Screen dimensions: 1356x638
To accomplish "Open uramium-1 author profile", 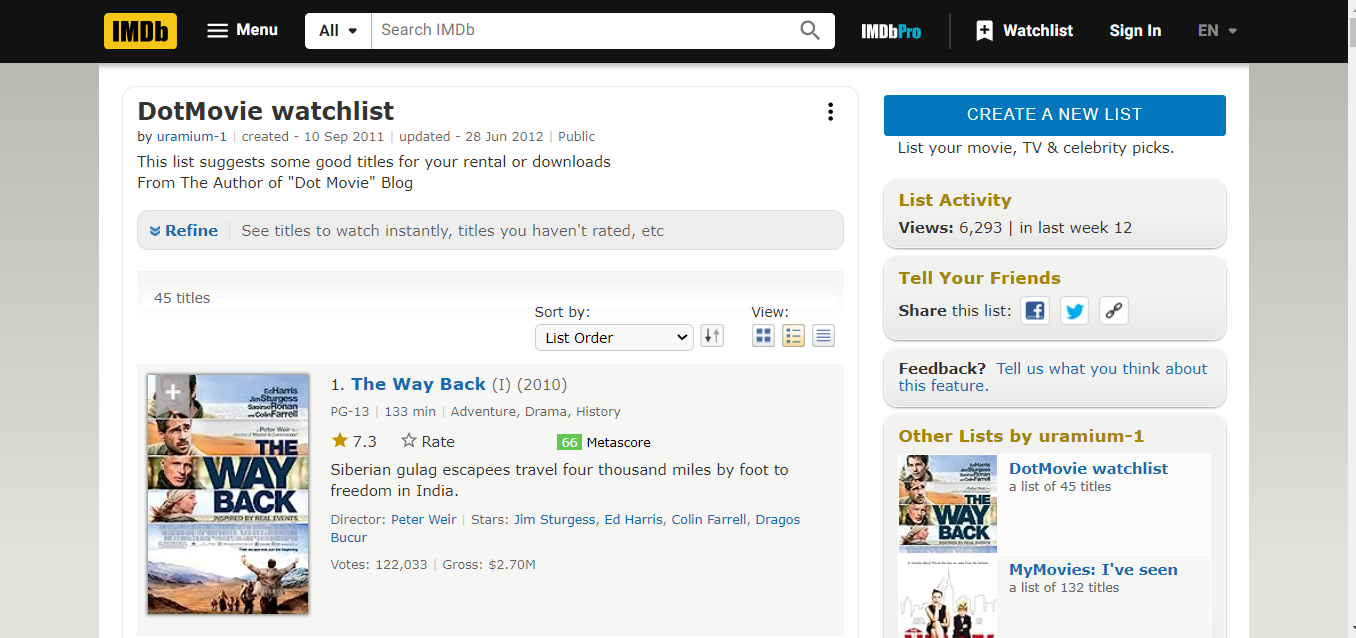I will [x=190, y=137].
